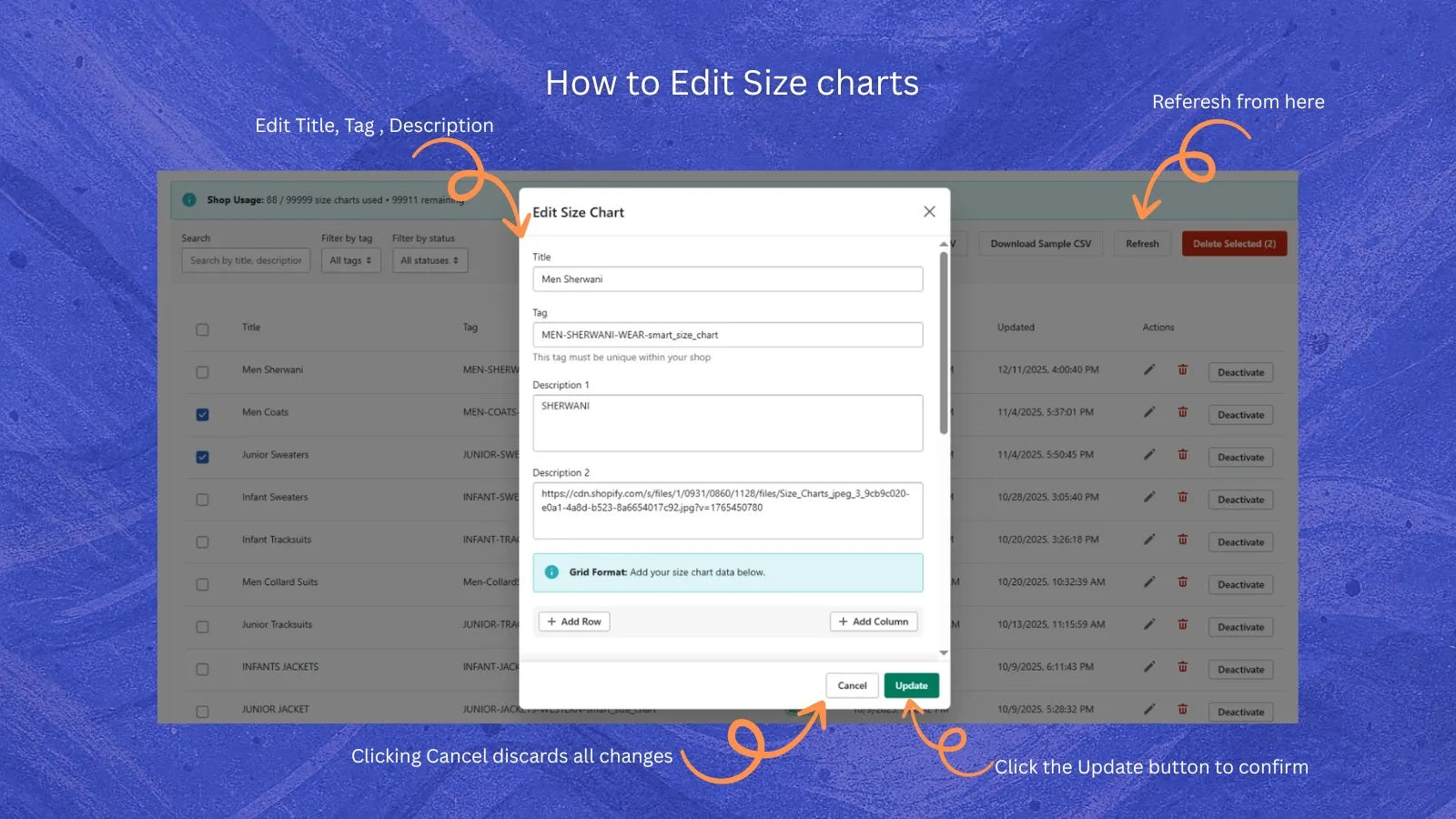Close the Edit Size Chart modal
The height and width of the screenshot is (819, 1456).
(928, 211)
